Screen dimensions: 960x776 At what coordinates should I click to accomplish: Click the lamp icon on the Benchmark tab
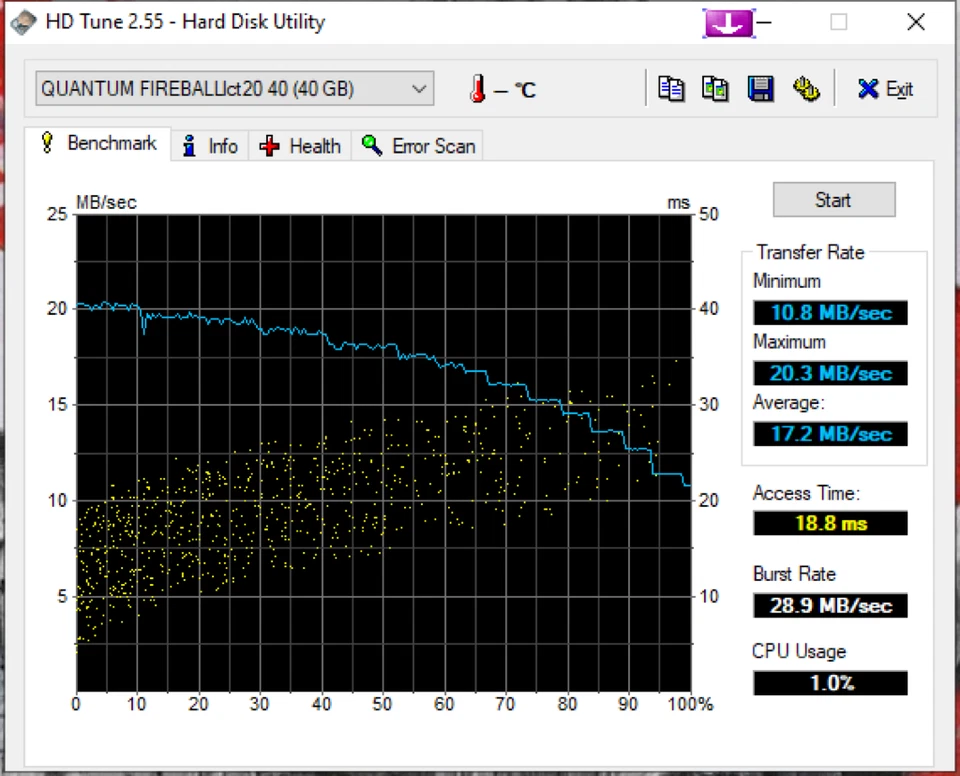click(46, 143)
